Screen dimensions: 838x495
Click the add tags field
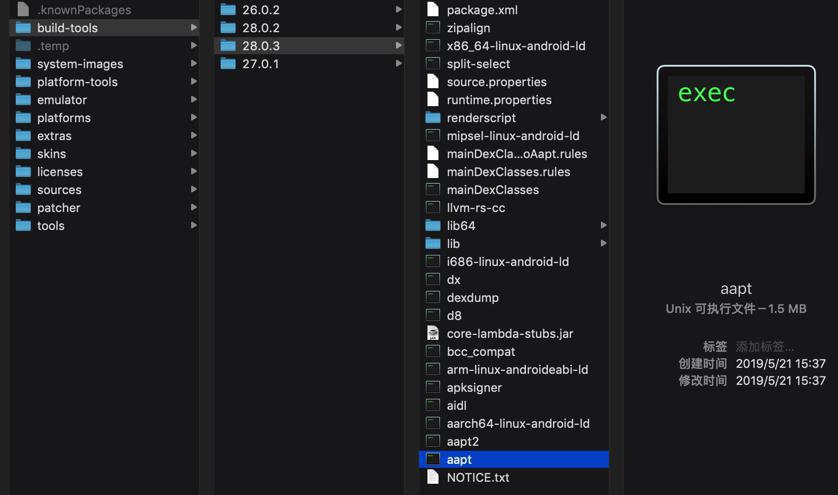pos(764,346)
